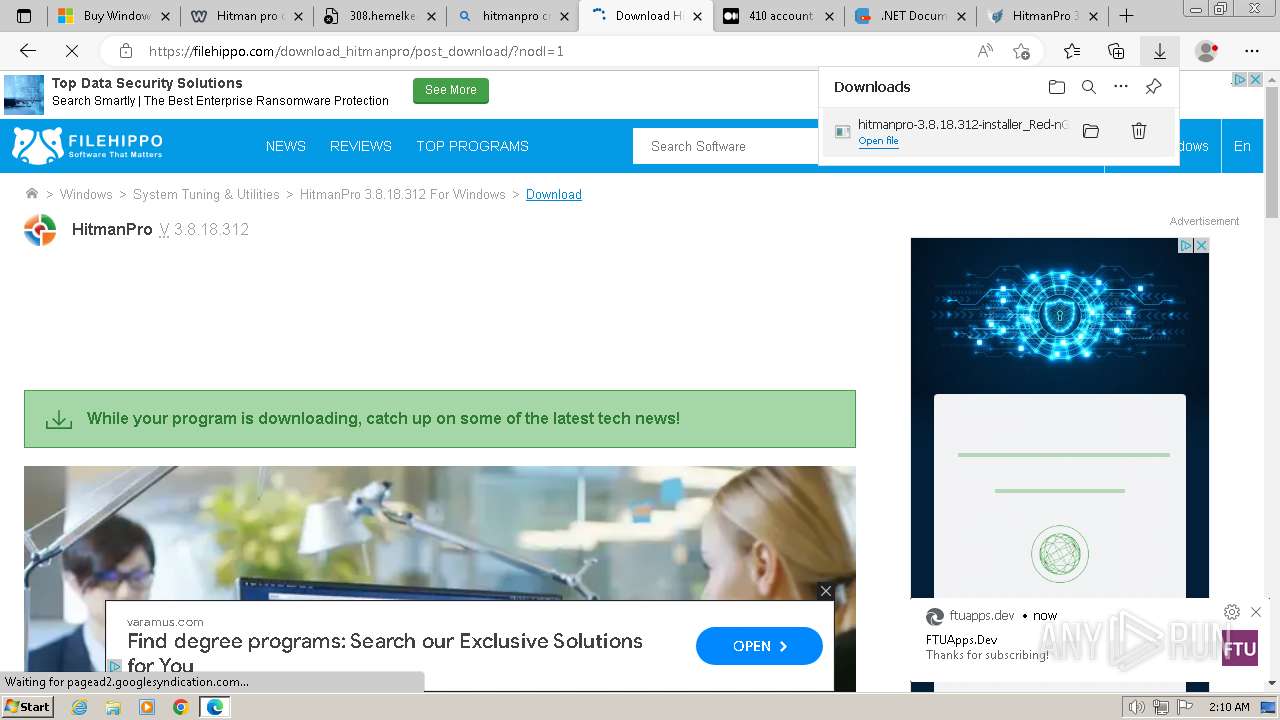
Task: Click OPEN button in varamus ad
Action: pyautogui.click(x=759, y=646)
